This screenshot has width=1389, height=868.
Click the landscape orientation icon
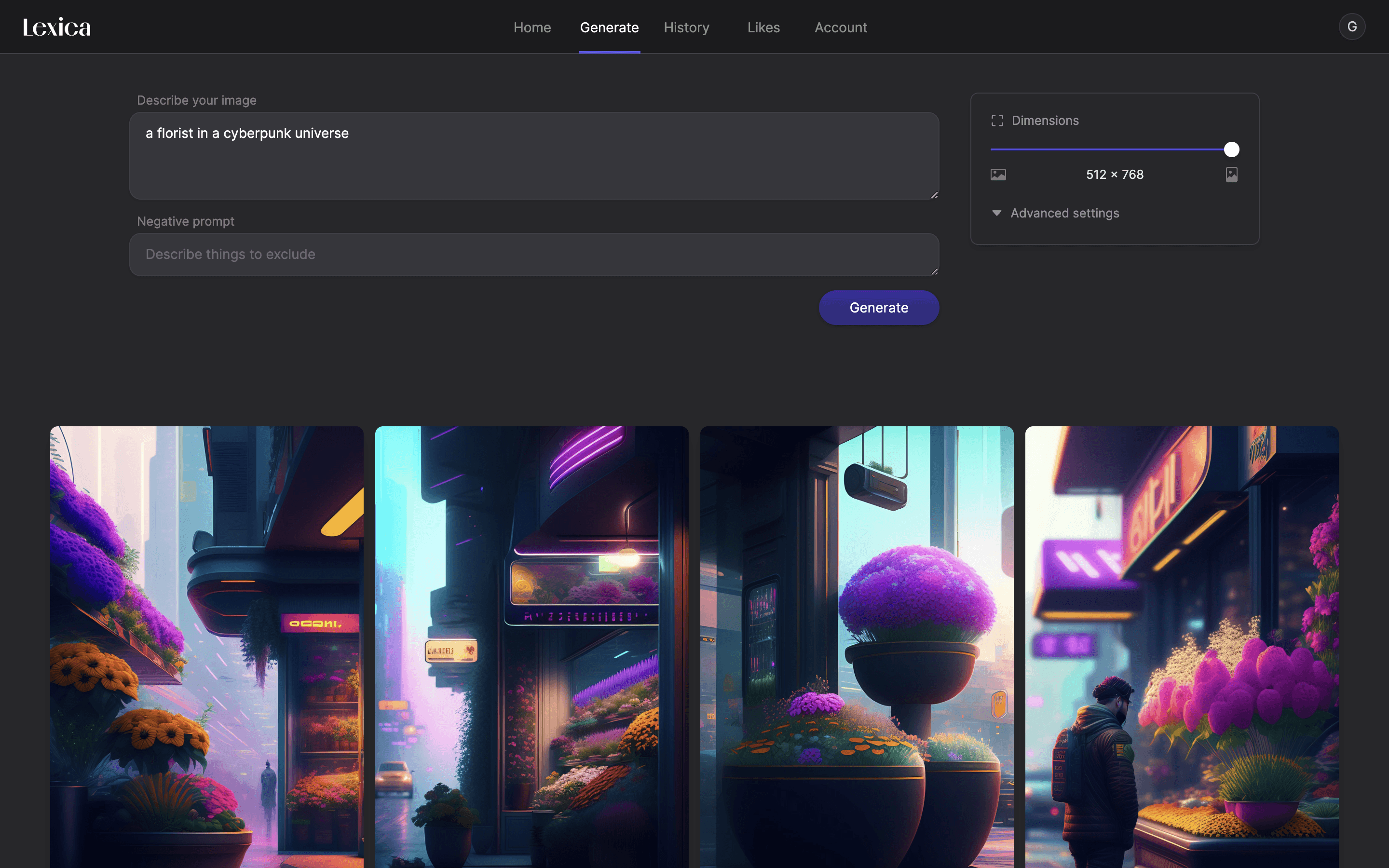point(998,175)
